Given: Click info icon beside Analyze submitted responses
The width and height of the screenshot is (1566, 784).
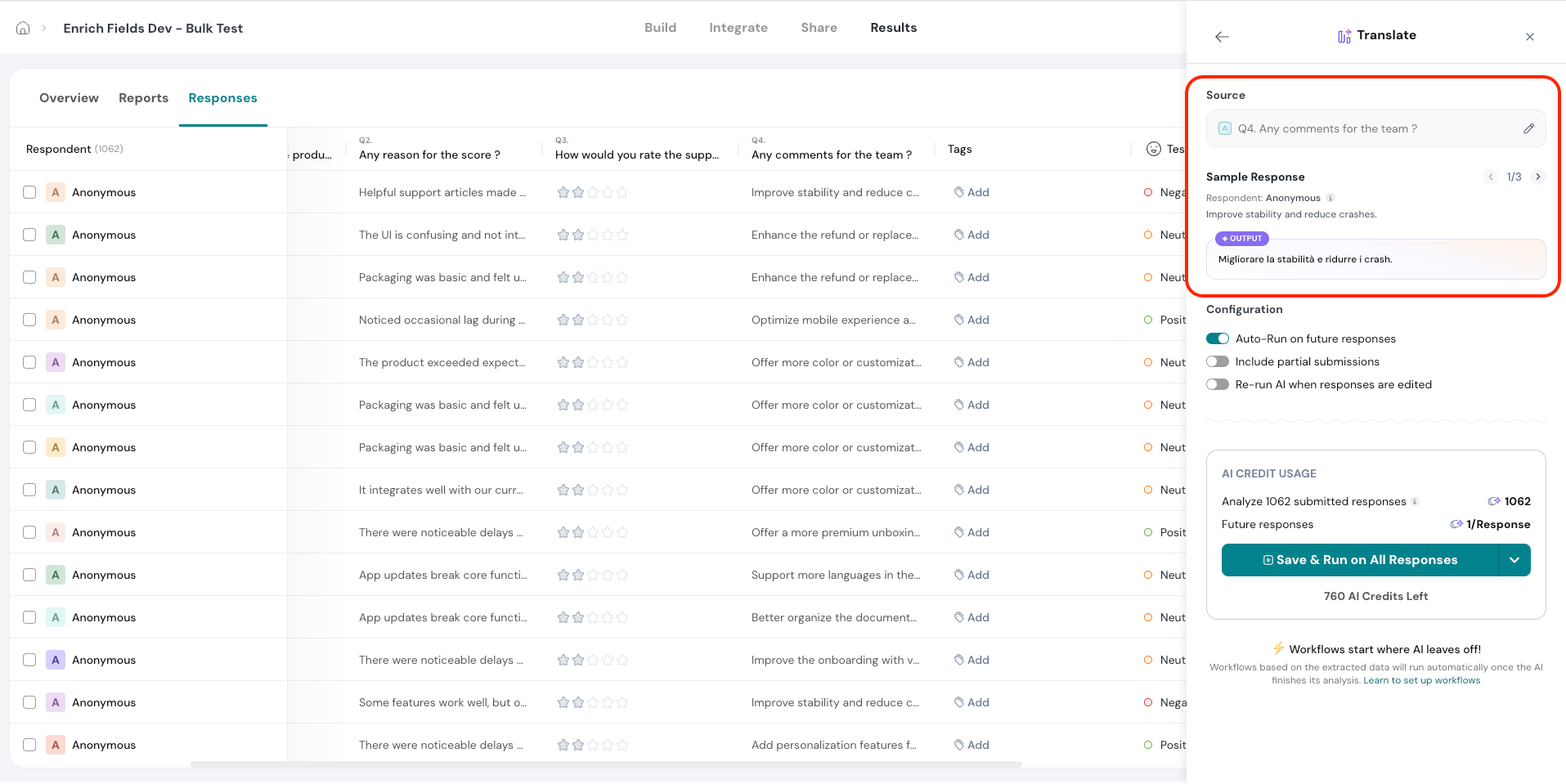Looking at the screenshot, I should [1415, 501].
